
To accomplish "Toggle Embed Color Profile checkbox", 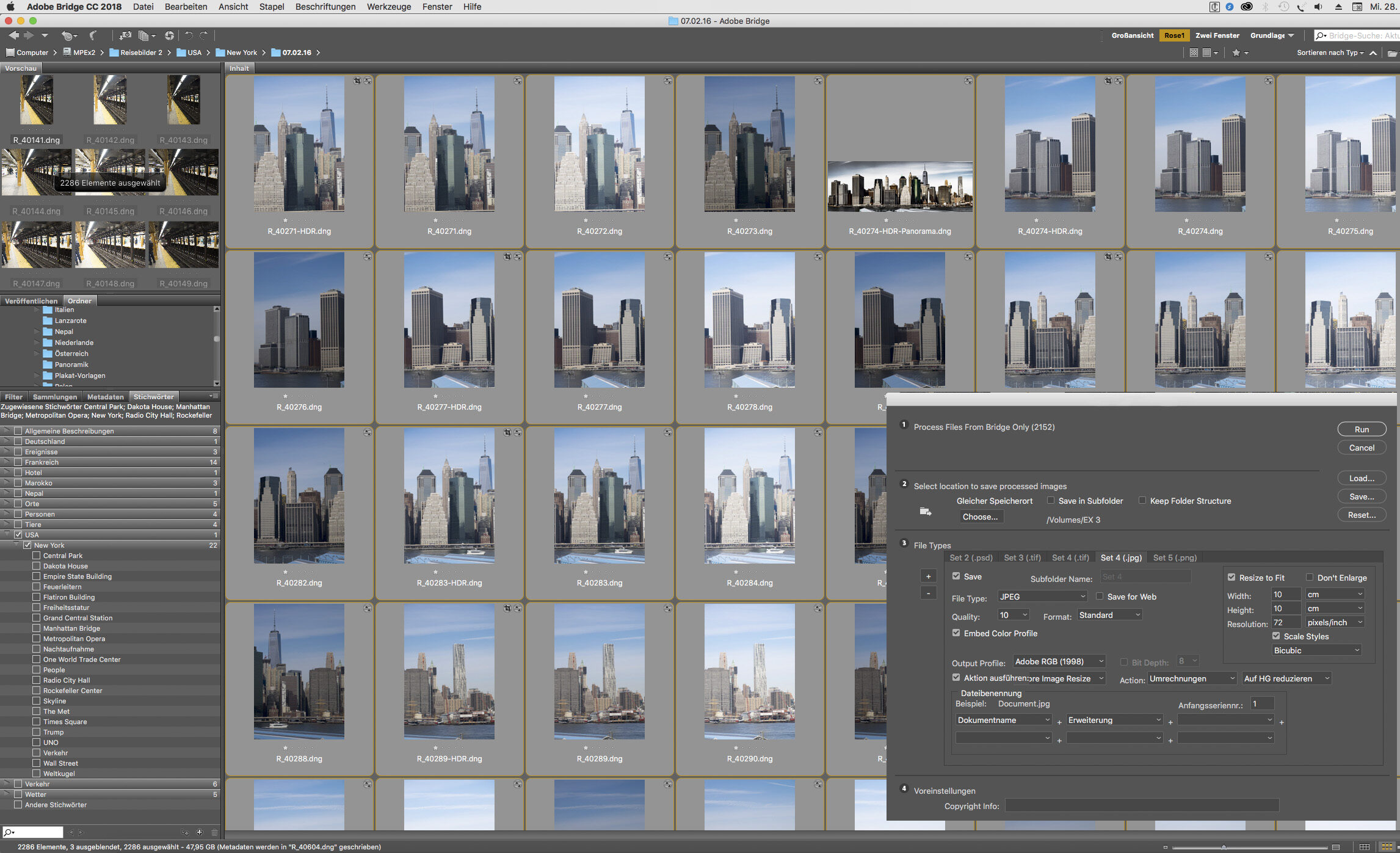I will pyautogui.click(x=956, y=633).
